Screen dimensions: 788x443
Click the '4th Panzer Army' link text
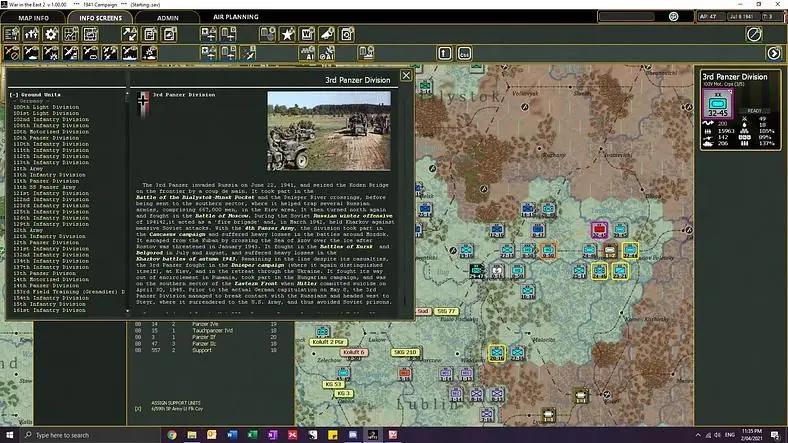pyautogui.click(x=269, y=228)
